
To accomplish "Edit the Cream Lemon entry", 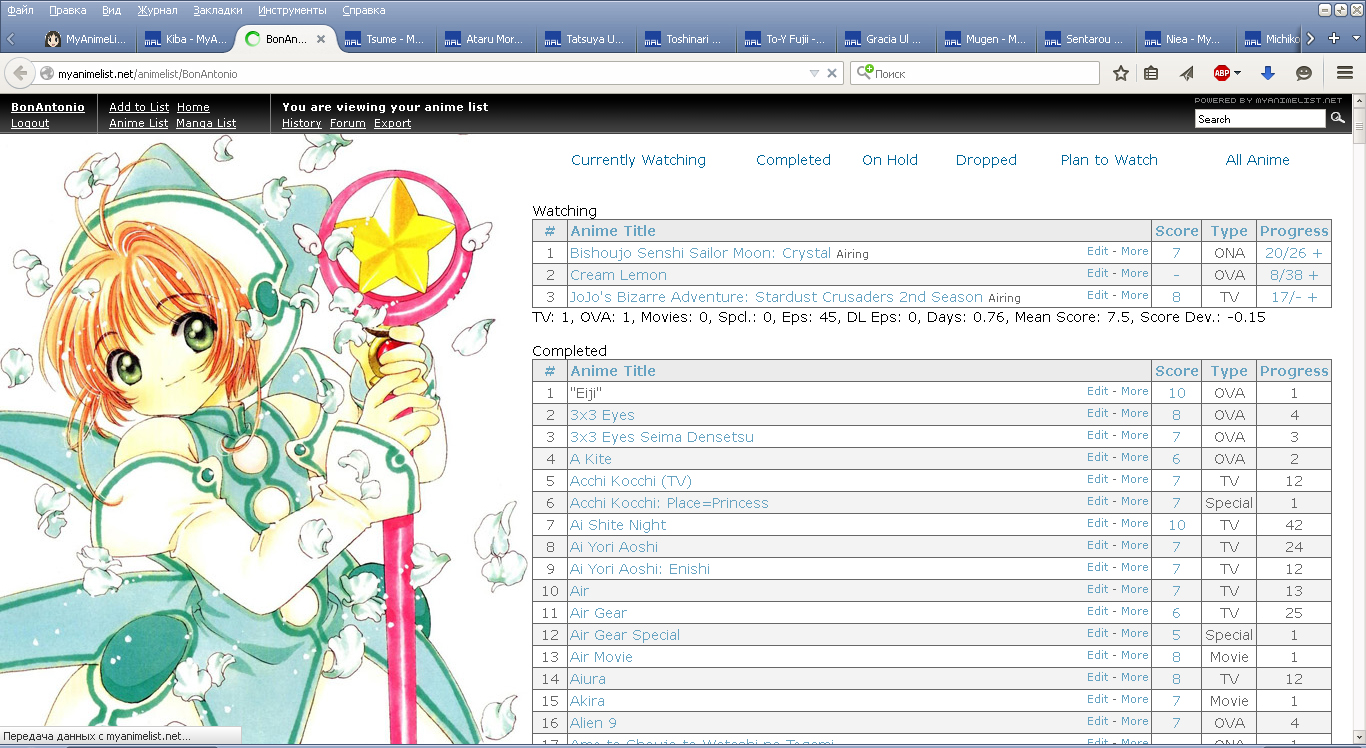I will pyautogui.click(x=1098, y=273).
